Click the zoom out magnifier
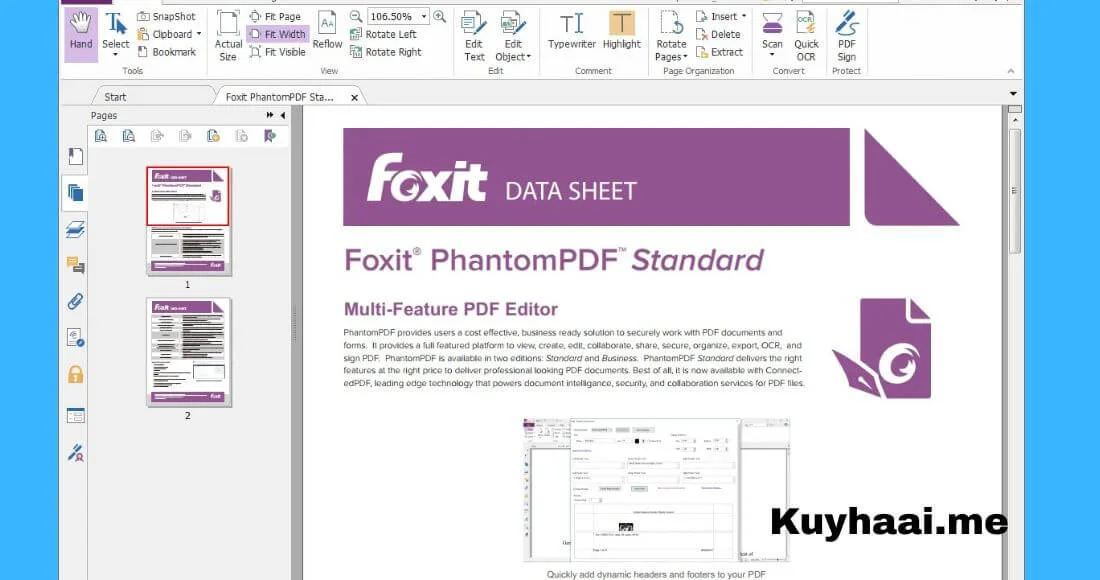The image size is (1100, 580). click(x=356, y=16)
